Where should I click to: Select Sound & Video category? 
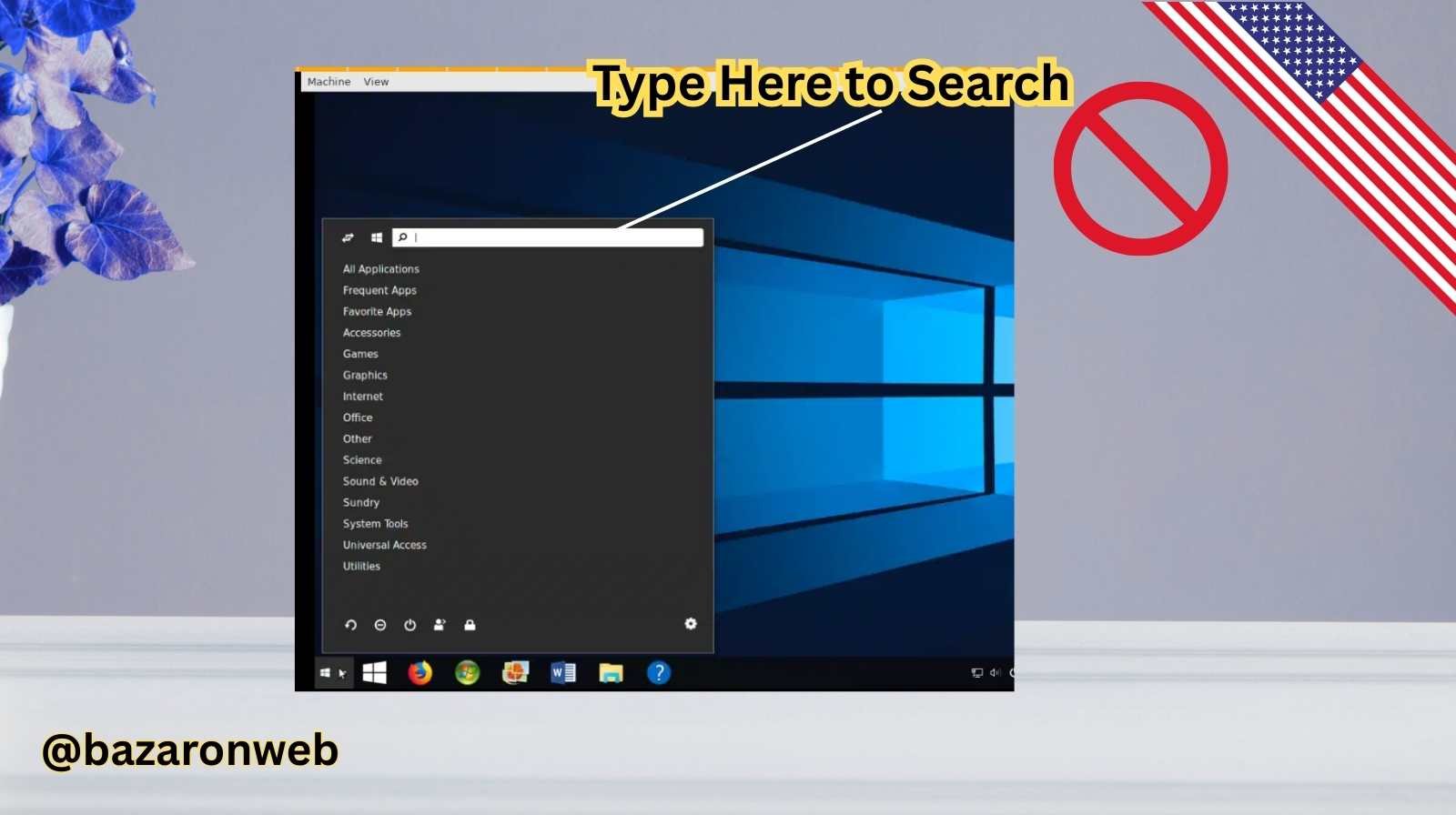[x=380, y=481]
